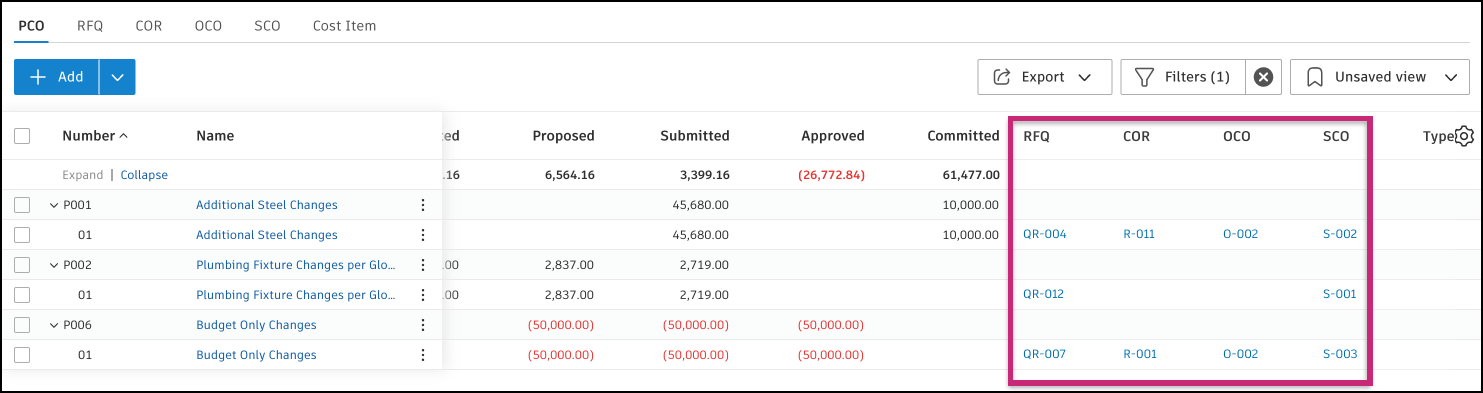Open the S-003 SCO link

[x=1340, y=354]
